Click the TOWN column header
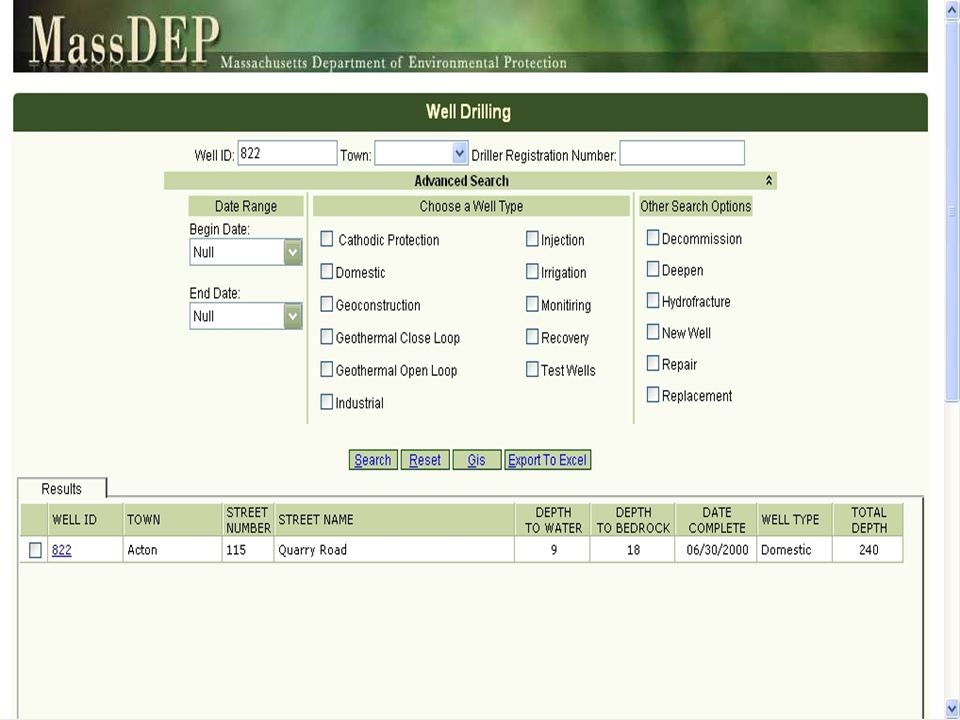This screenshot has height=720, width=960. click(173, 520)
